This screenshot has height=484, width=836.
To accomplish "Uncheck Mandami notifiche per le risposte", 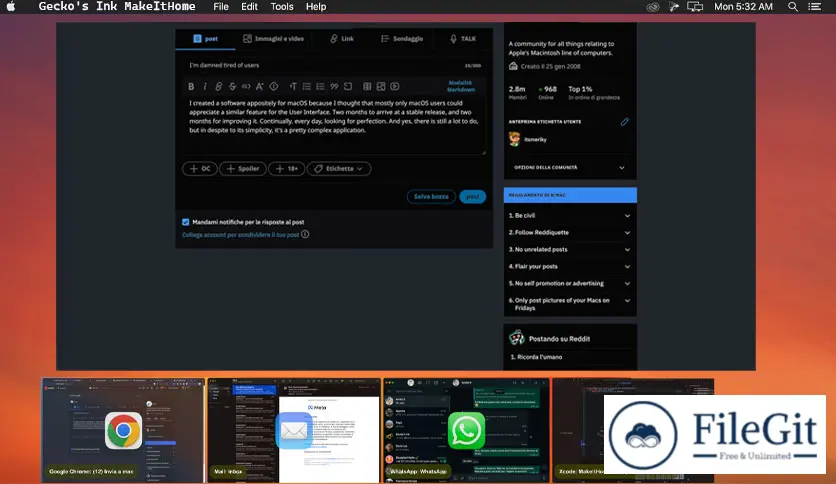I will (x=186, y=222).
